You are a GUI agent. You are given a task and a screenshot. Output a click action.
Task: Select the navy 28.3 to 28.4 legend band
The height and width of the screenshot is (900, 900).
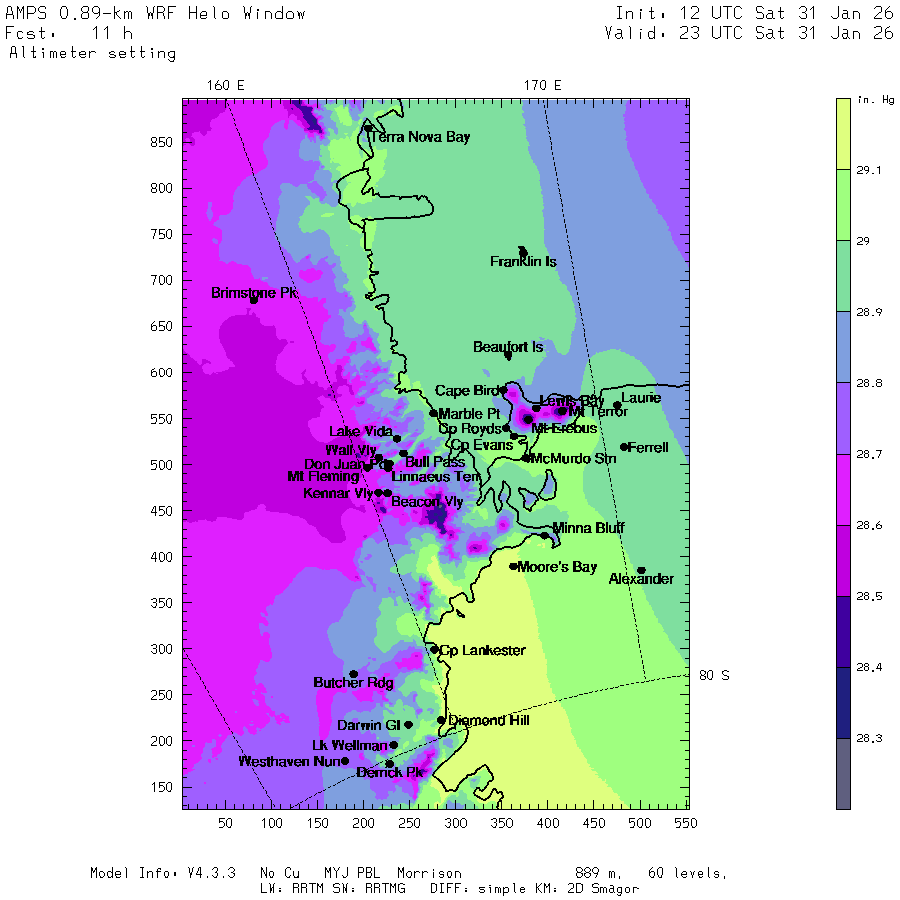tap(843, 703)
